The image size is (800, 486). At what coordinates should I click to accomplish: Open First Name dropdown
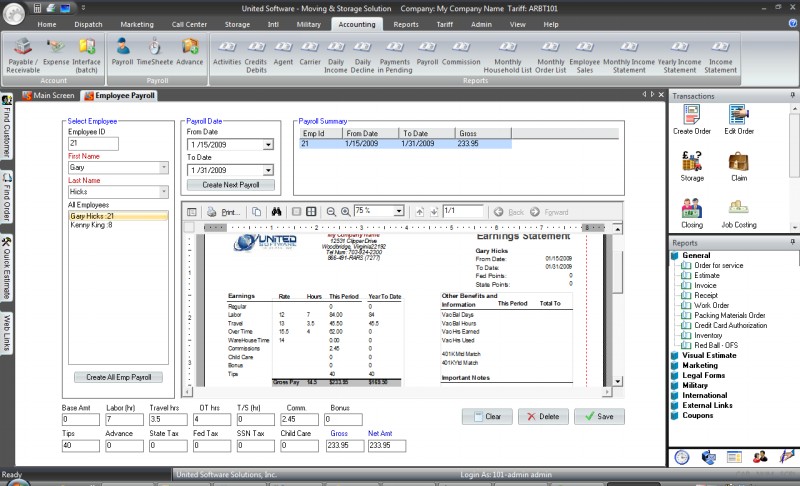(163, 167)
